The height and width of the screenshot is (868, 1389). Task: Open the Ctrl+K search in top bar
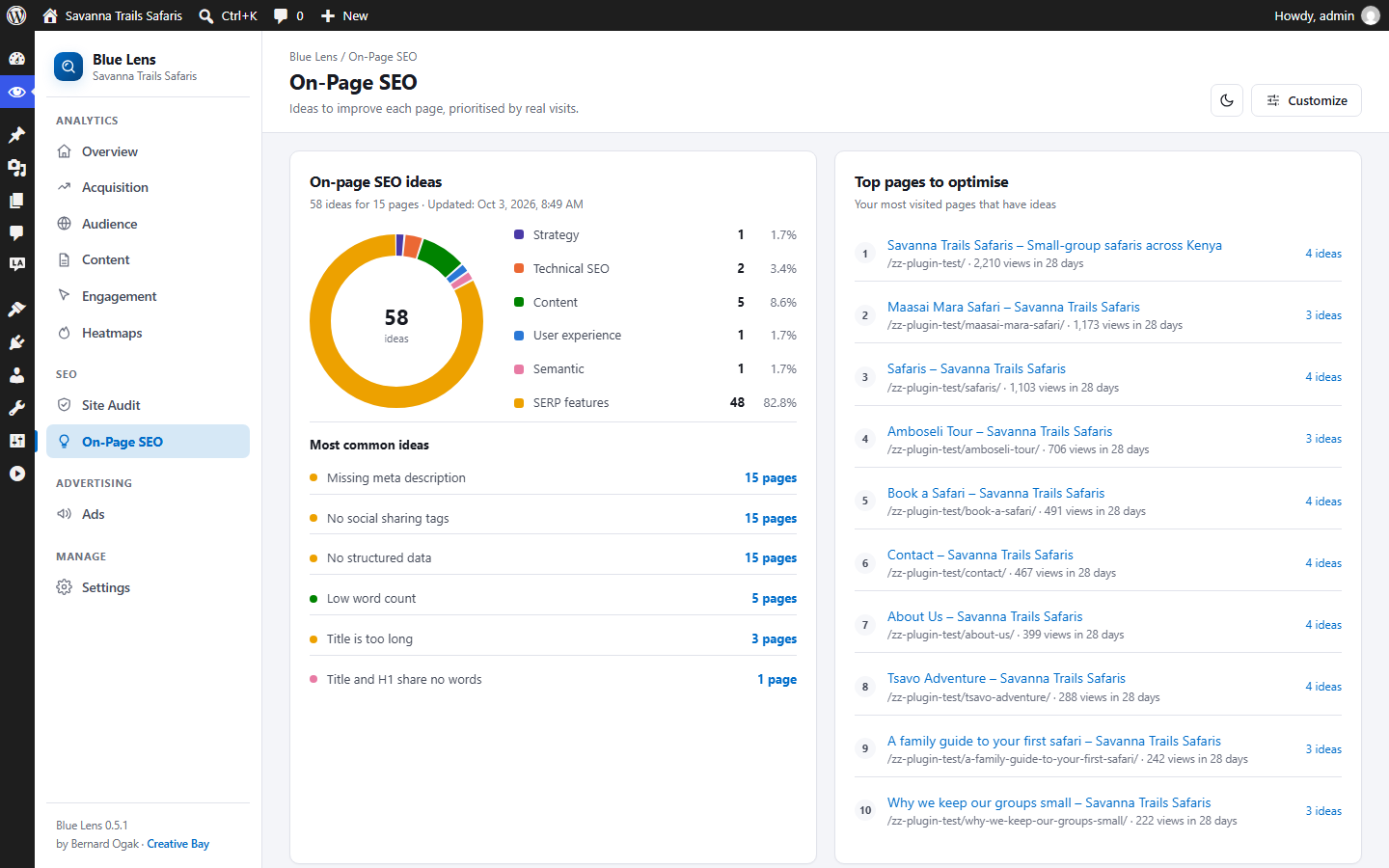(228, 15)
